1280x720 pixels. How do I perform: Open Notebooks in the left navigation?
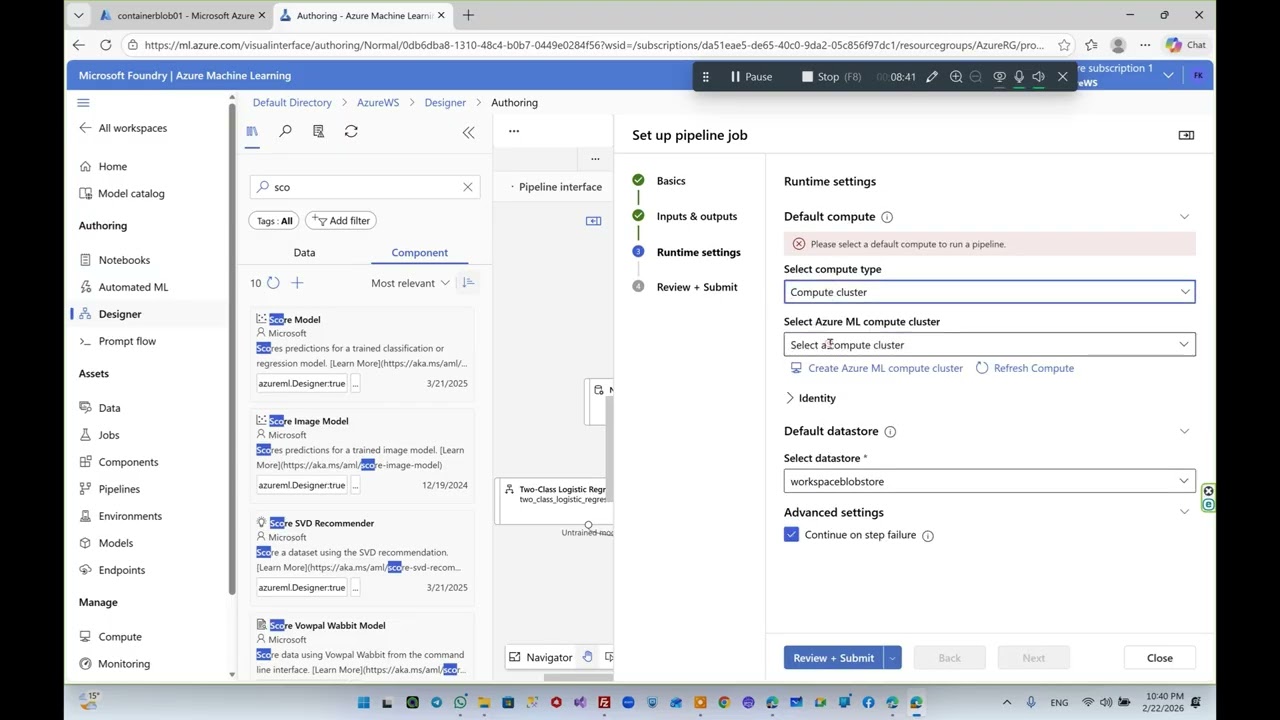click(124, 260)
